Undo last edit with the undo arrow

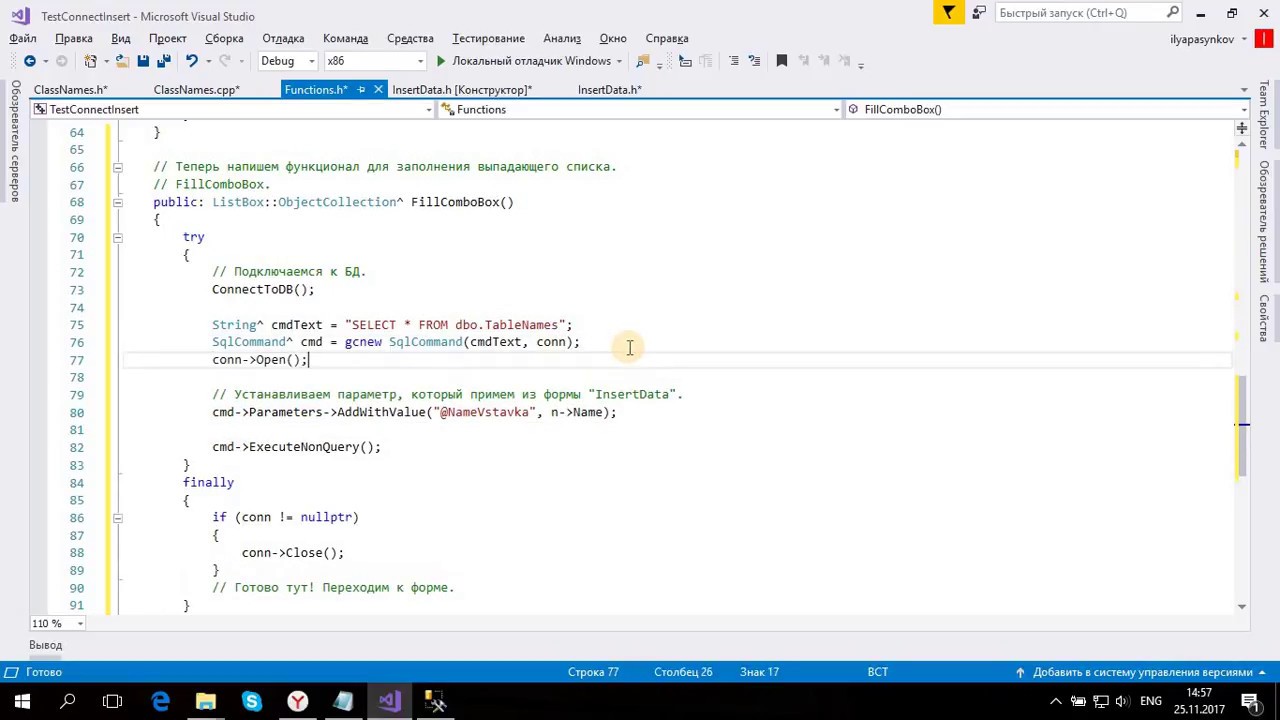[191, 61]
